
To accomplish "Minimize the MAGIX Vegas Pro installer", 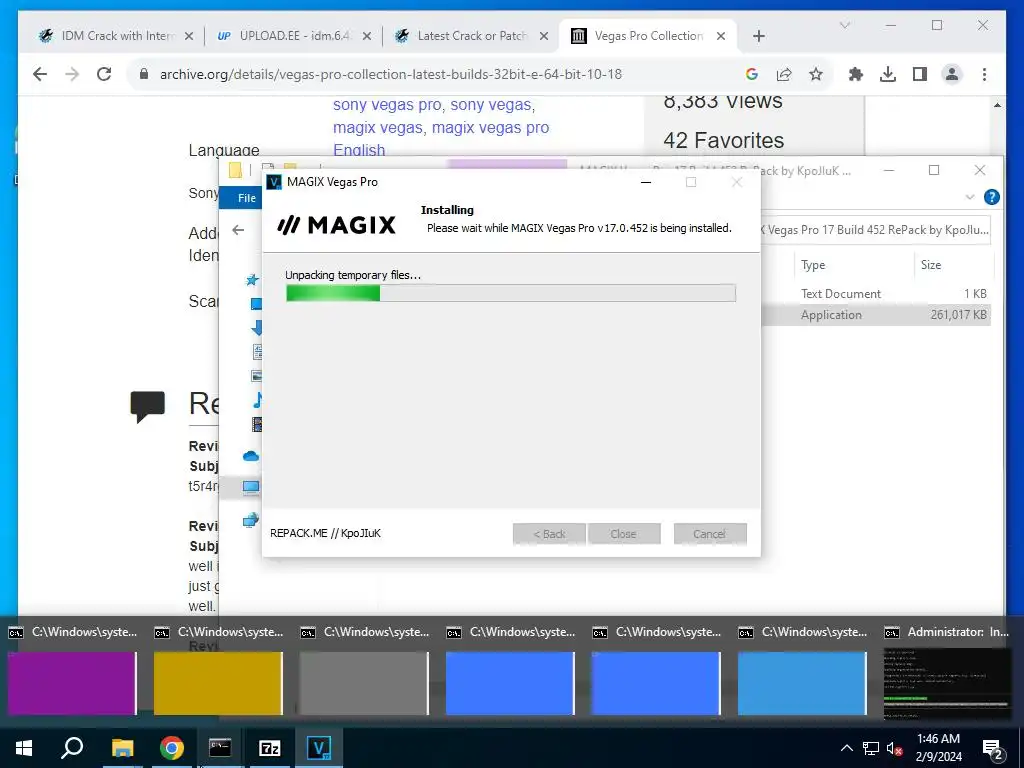I will tap(646, 182).
